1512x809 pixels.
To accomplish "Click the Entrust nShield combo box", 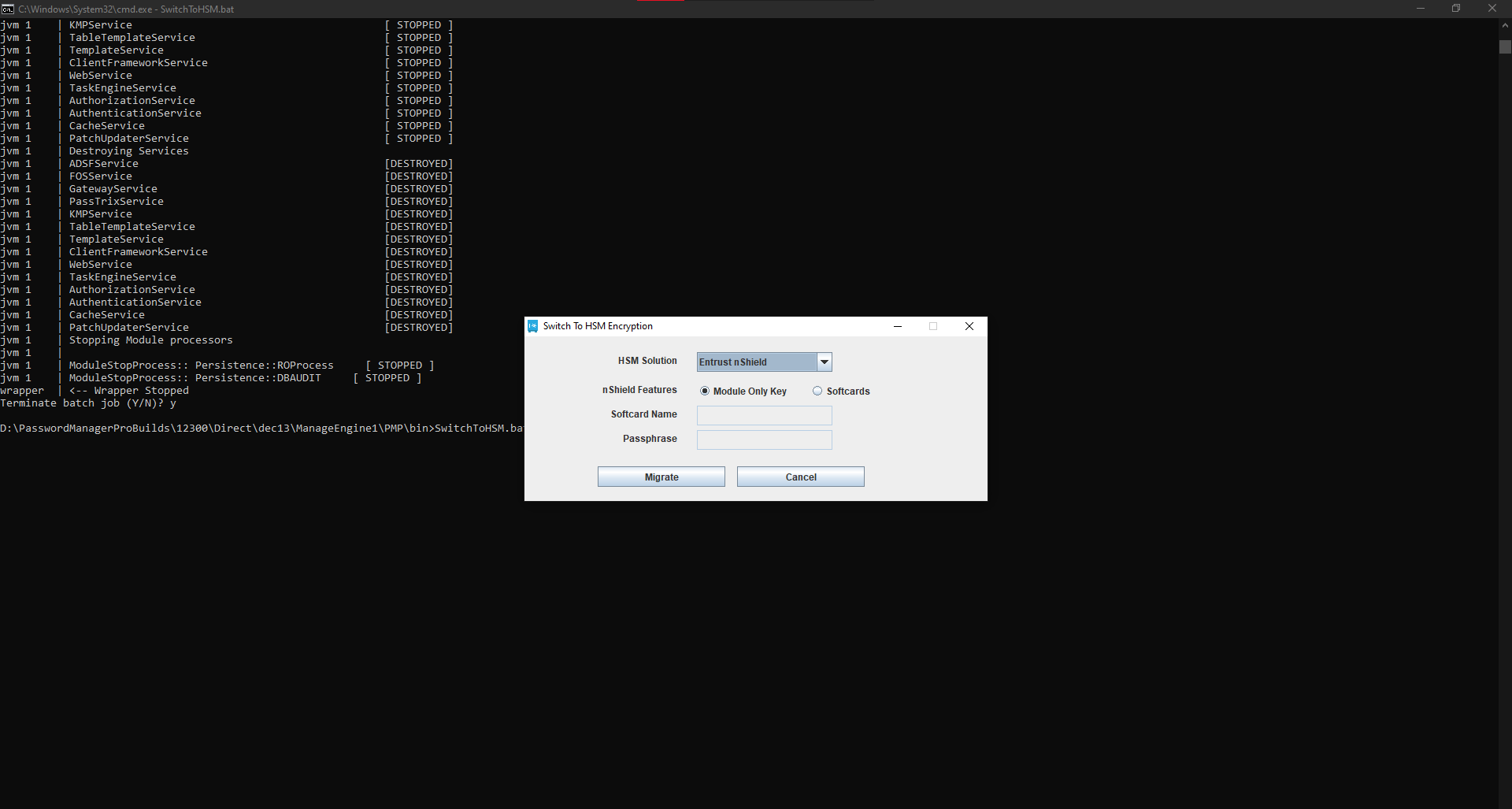I will click(x=756, y=362).
